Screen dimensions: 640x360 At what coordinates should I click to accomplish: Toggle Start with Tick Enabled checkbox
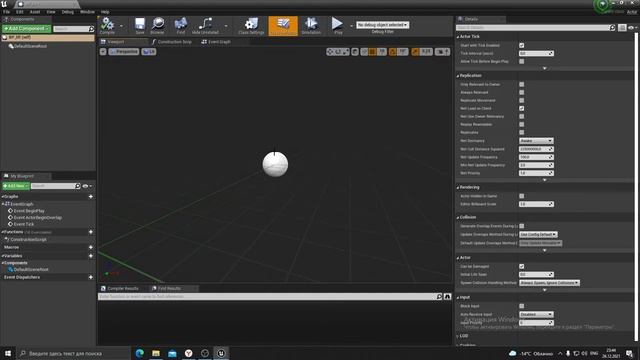tap(522, 45)
